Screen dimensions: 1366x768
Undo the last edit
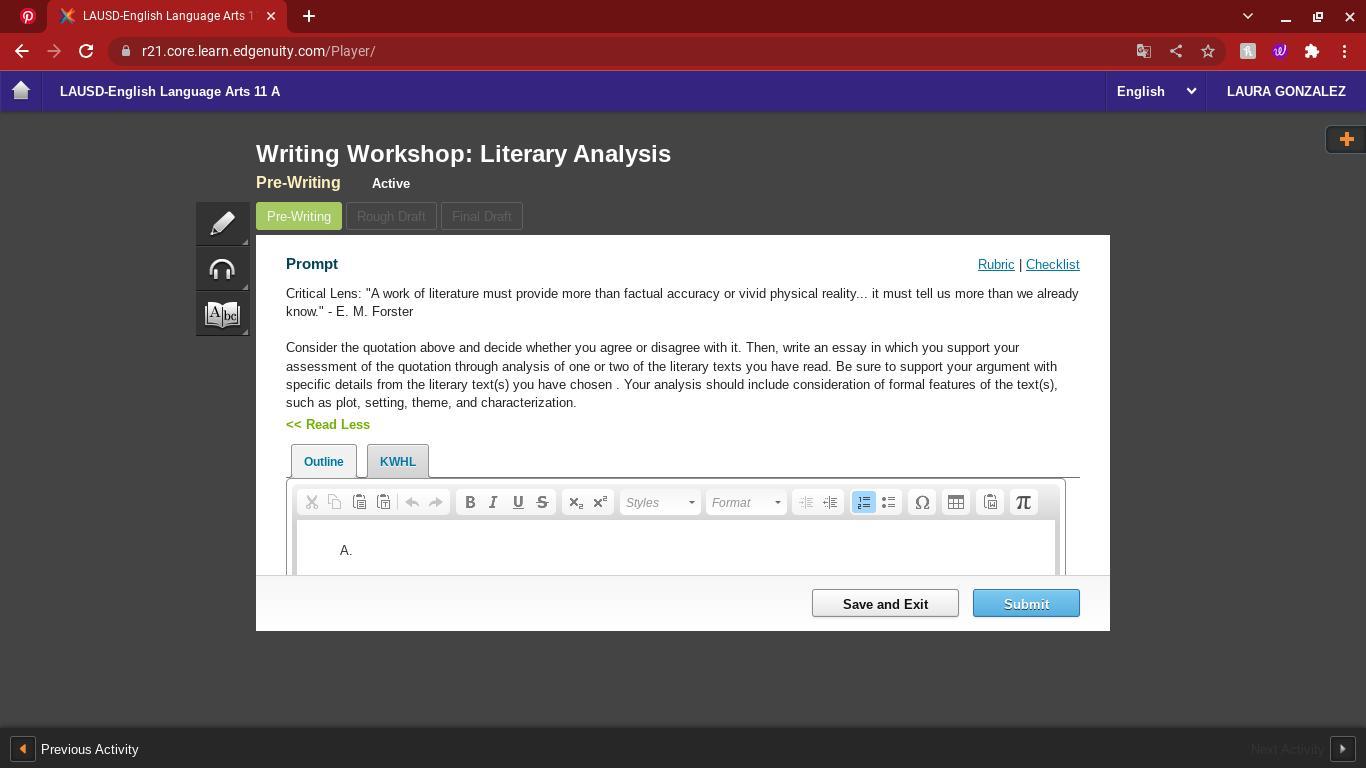[412, 502]
